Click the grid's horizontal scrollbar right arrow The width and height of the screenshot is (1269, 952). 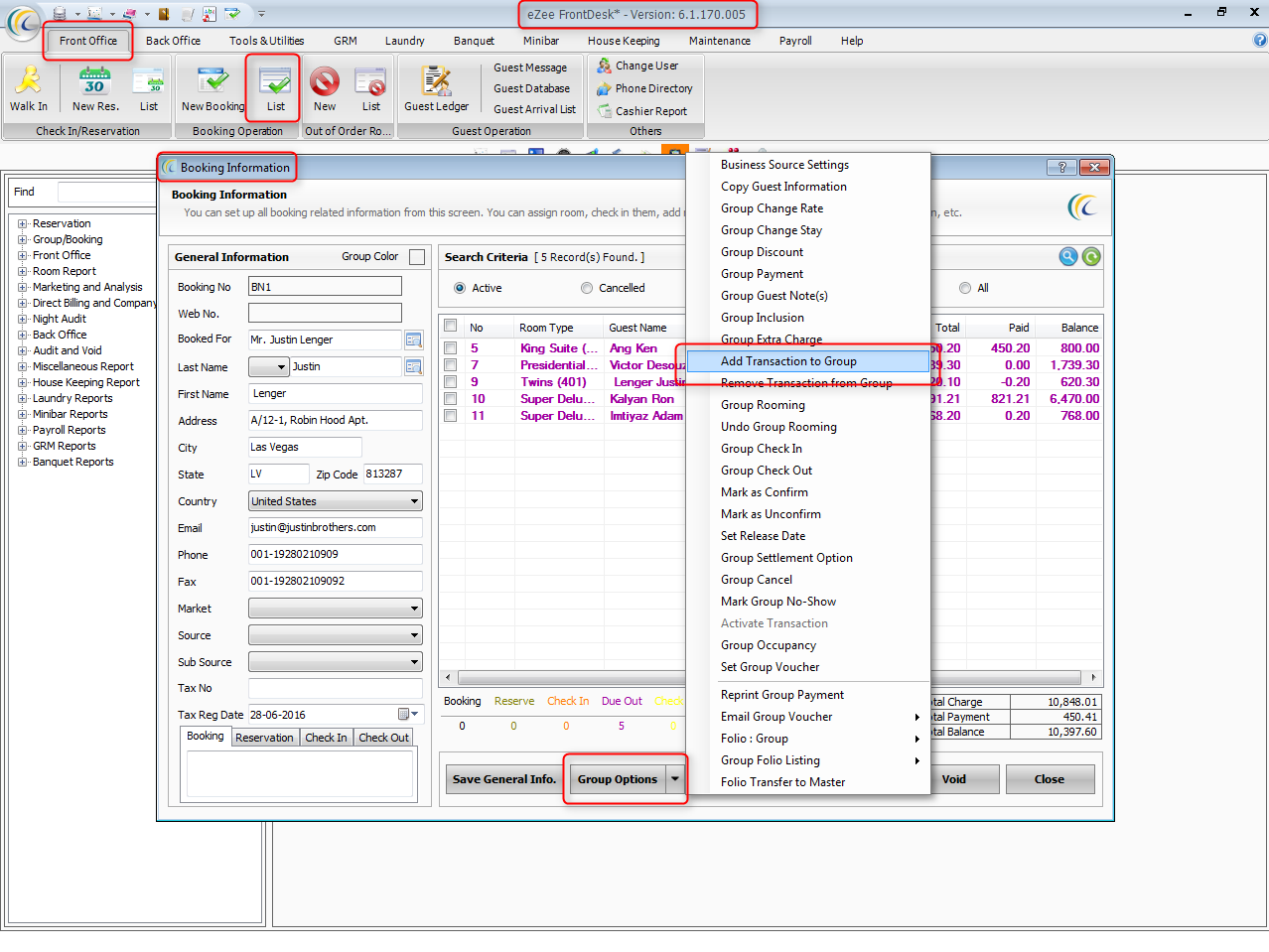(x=1093, y=677)
